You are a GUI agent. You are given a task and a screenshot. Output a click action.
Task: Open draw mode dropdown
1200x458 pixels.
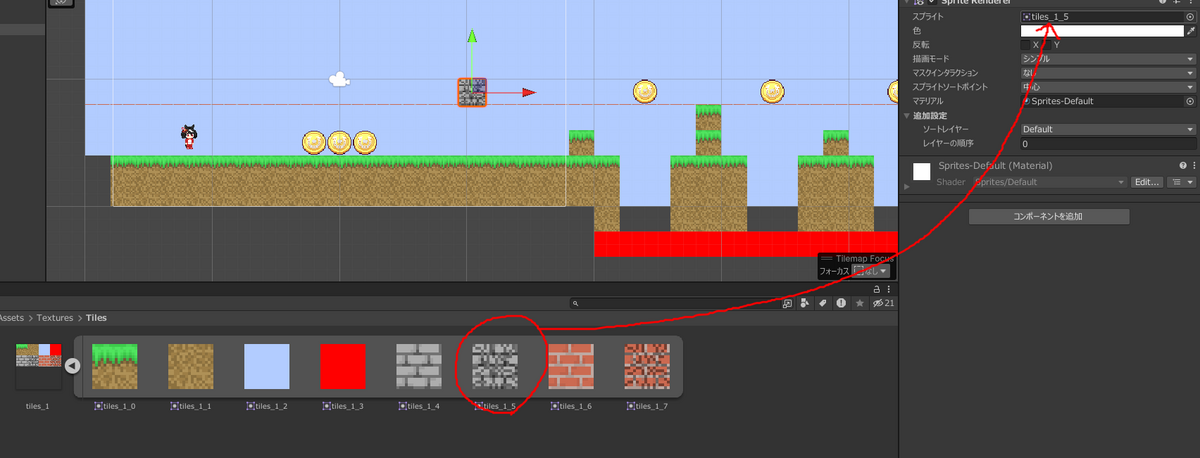pos(1109,59)
